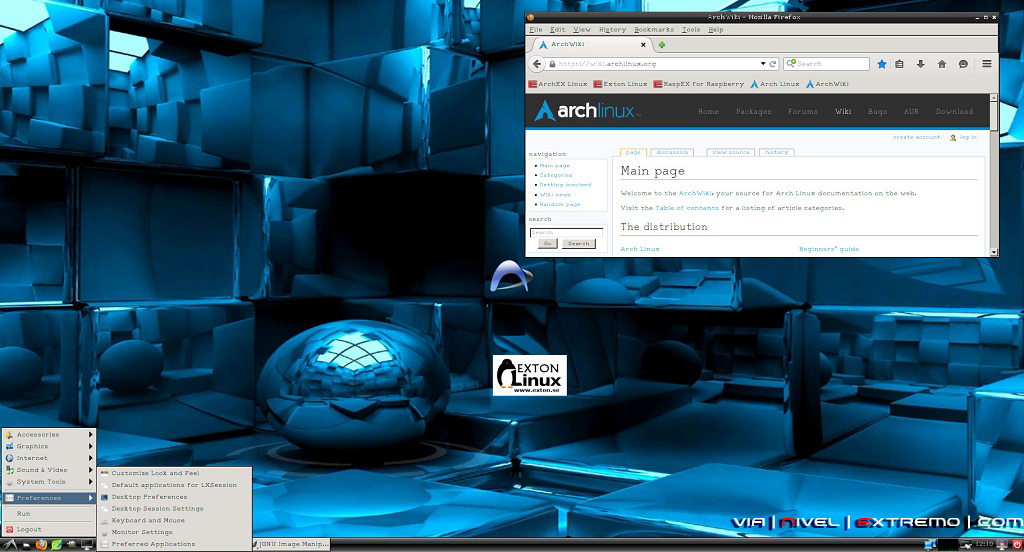Open the network connection tray icon
Viewport: 1024px width, 552px height.
(966, 545)
